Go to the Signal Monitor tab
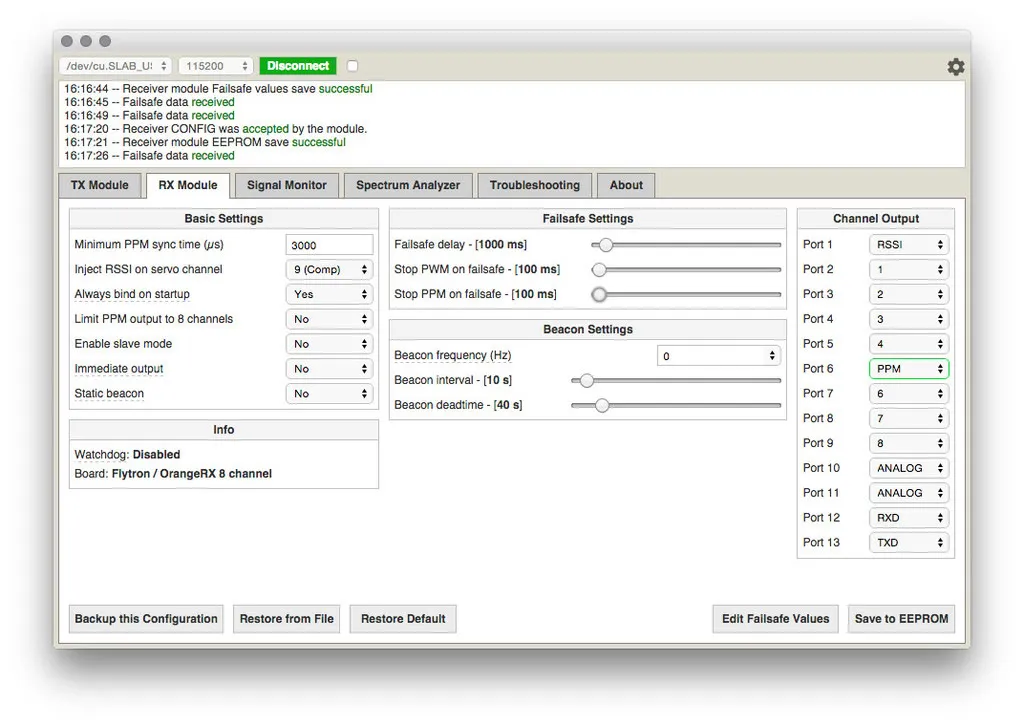Screen dimensions: 1024x725 point(287,185)
